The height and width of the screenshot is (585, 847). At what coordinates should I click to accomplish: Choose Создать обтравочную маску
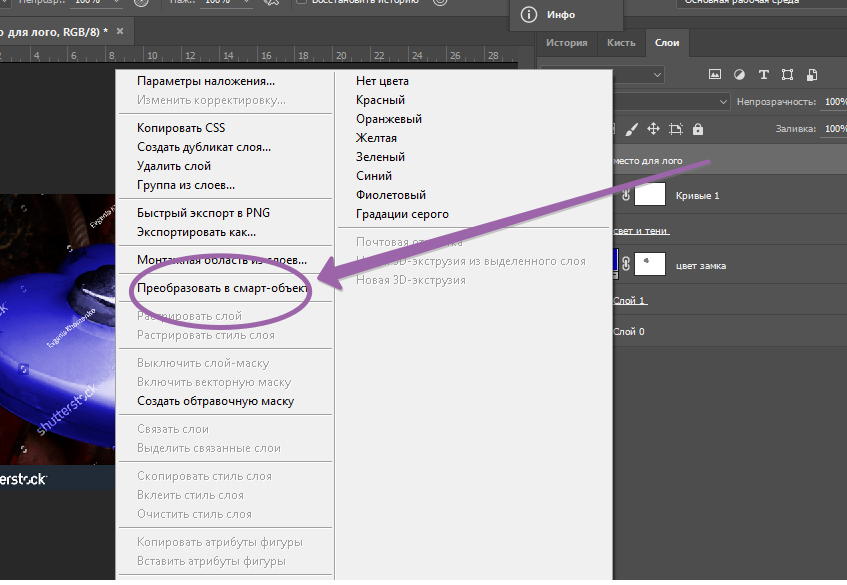(216, 401)
